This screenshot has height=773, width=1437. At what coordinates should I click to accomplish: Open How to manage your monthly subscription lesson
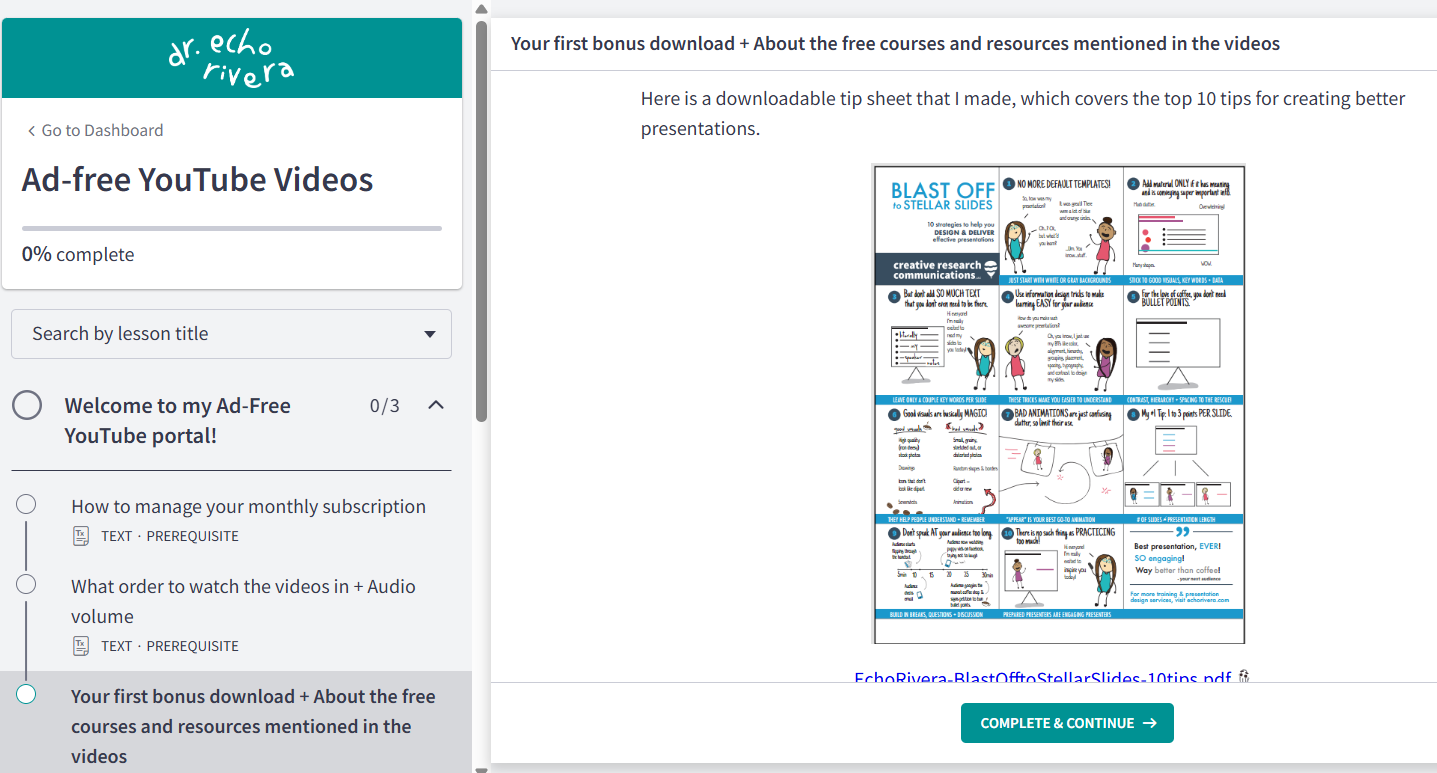coord(248,506)
